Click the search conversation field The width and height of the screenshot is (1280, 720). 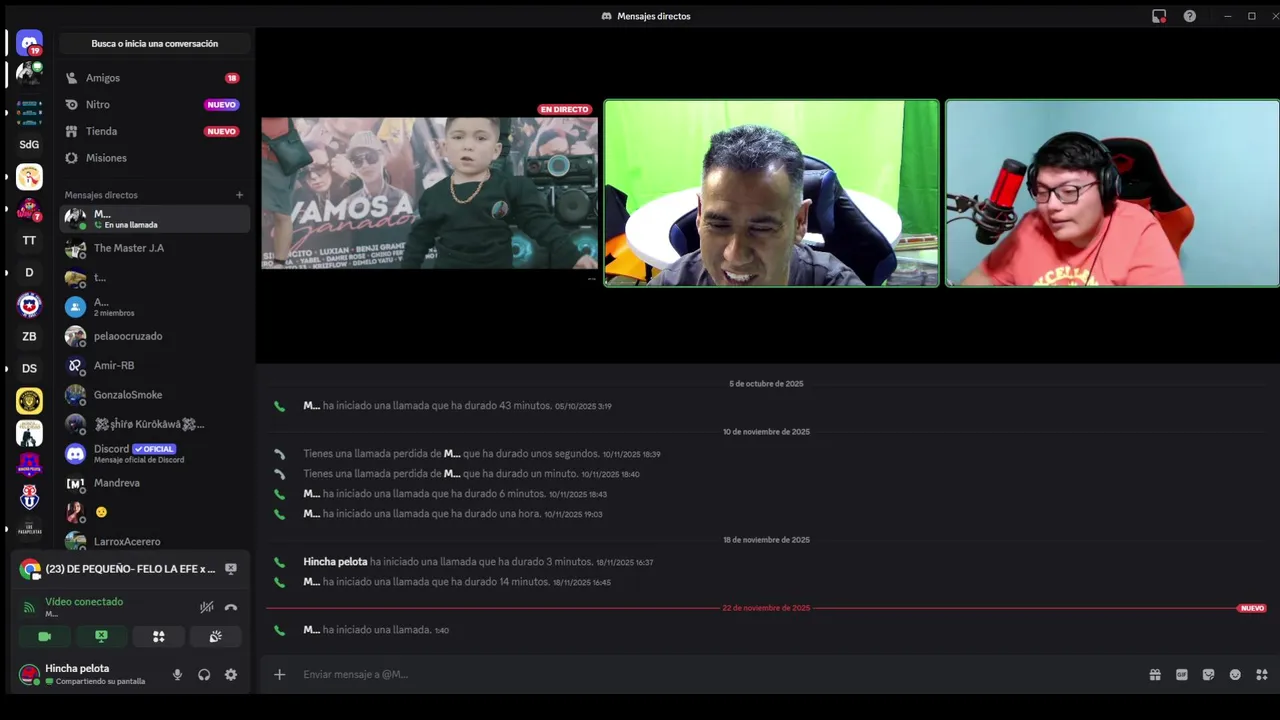(x=154, y=44)
